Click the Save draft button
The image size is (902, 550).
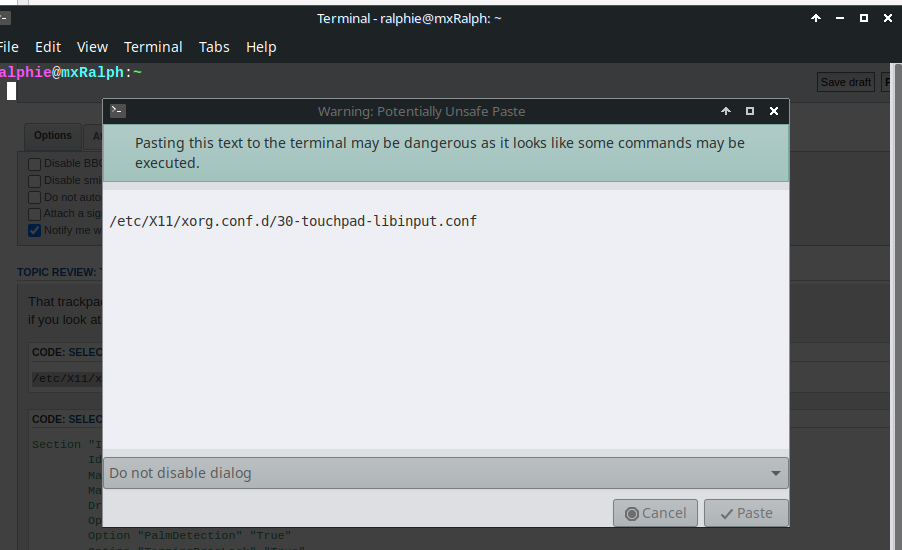click(846, 82)
